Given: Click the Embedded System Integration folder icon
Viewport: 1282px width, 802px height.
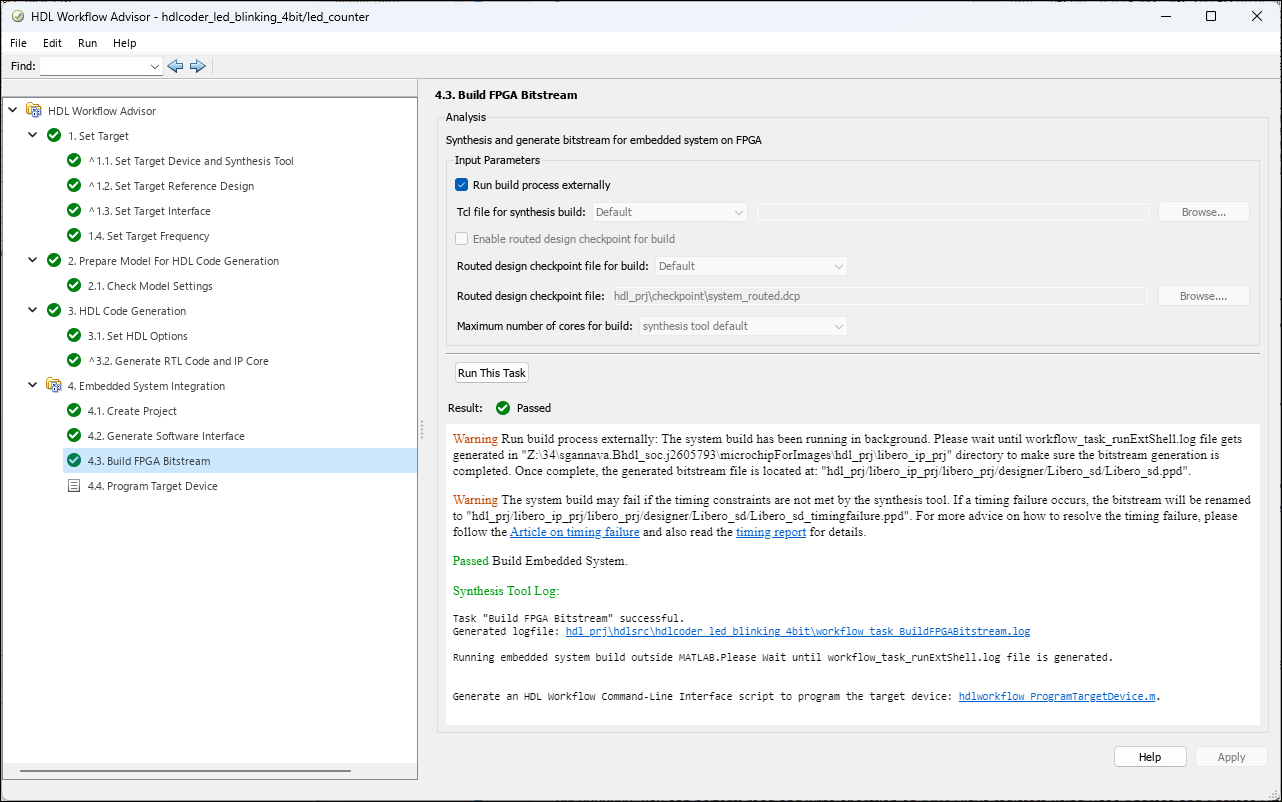Looking at the screenshot, I should point(54,386).
